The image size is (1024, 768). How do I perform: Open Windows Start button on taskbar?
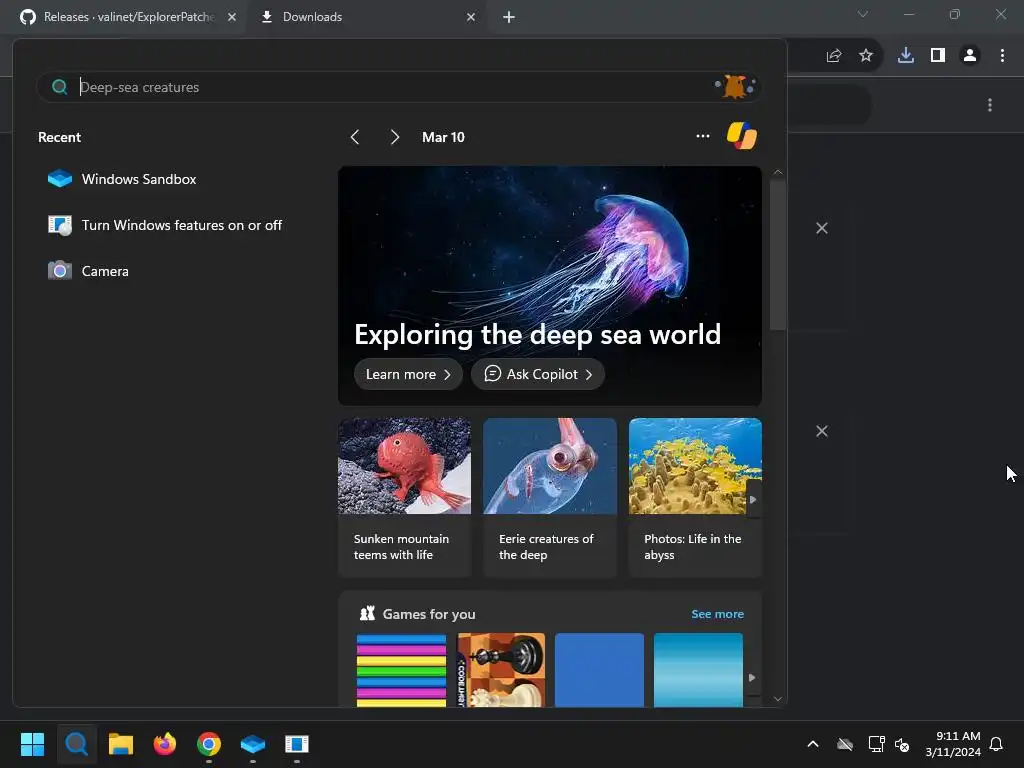(x=33, y=744)
